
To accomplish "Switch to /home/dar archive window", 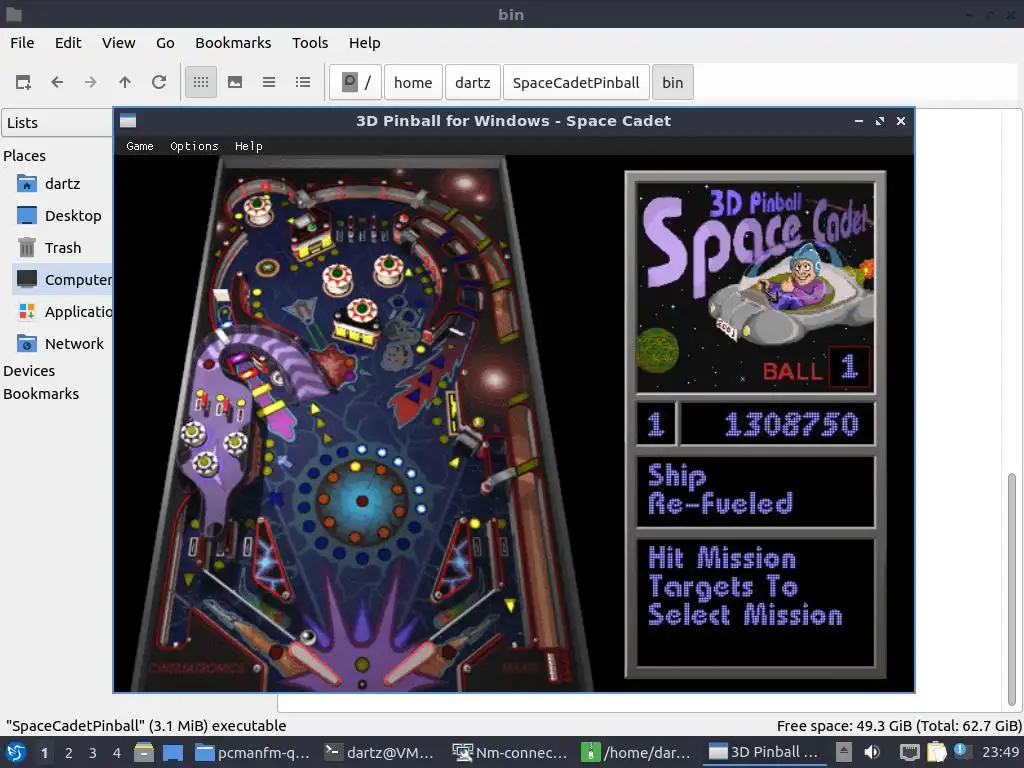I will (637, 753).
